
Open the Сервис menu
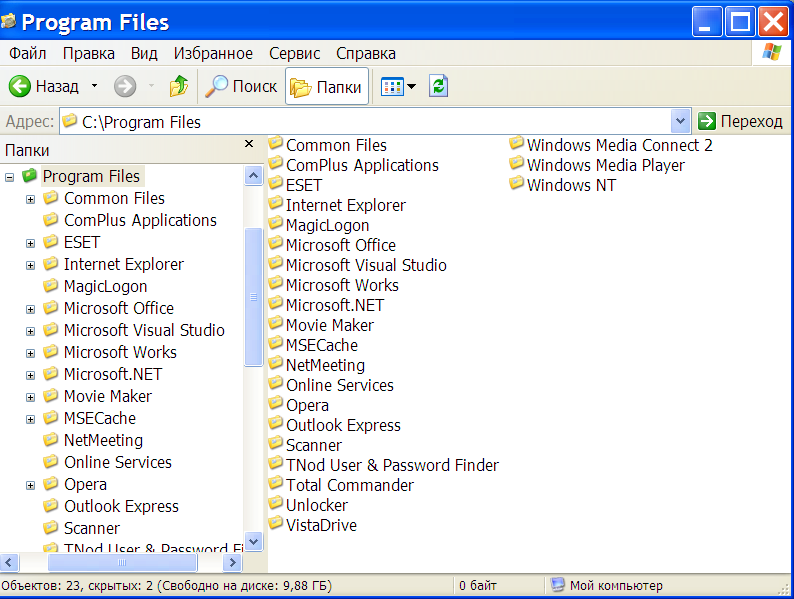click(295, 54)
